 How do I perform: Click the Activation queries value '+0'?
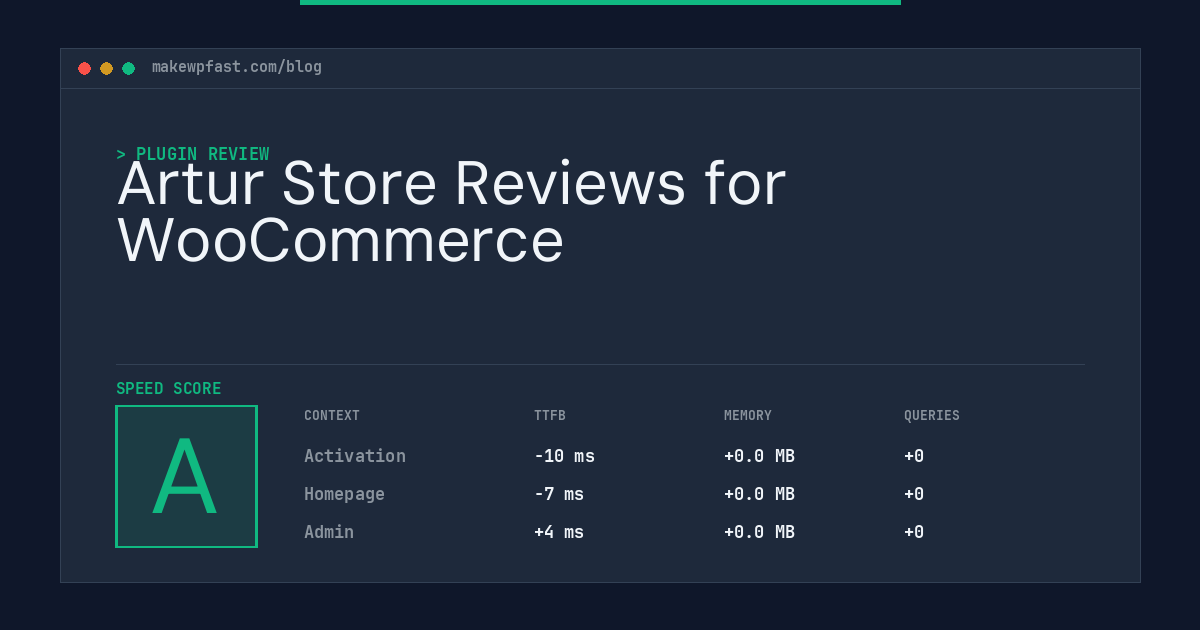pos(914,456)
